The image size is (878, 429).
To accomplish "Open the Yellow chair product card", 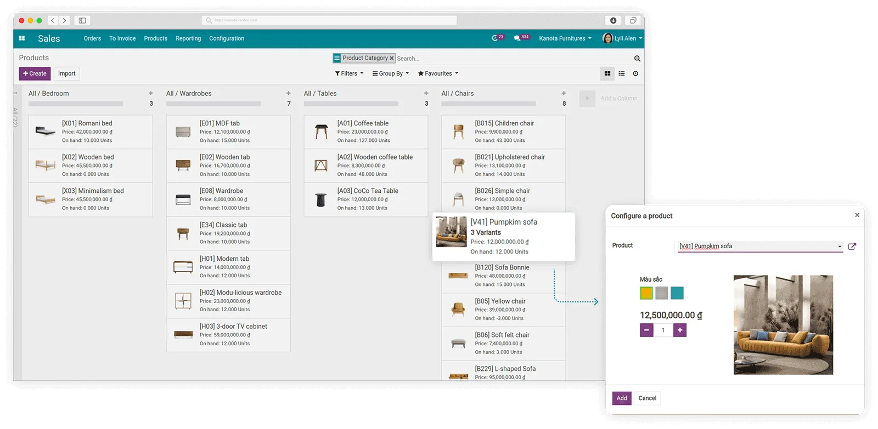I will pyautogui.click(x=503, y=310).
